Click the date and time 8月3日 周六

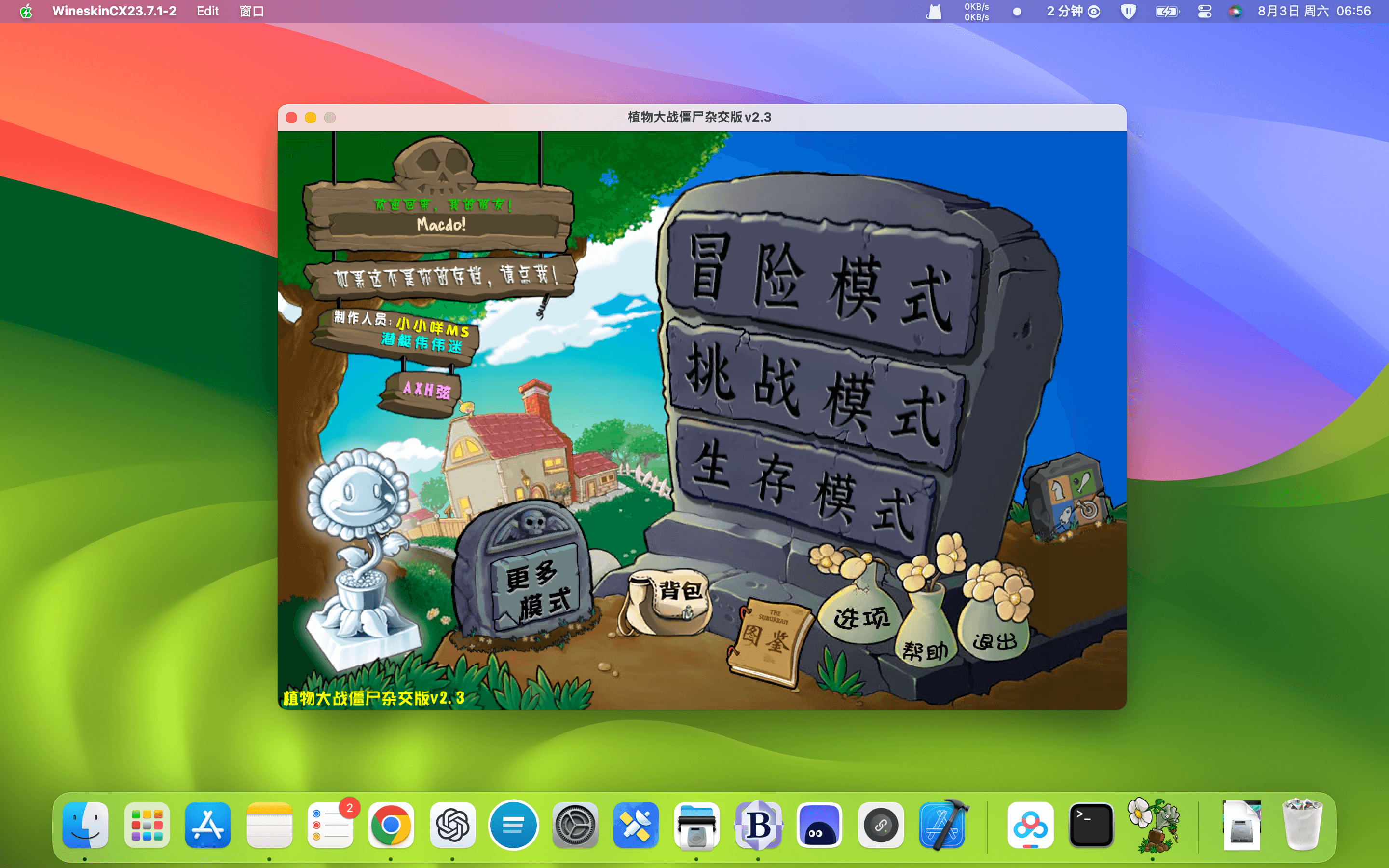(1314, 11)
